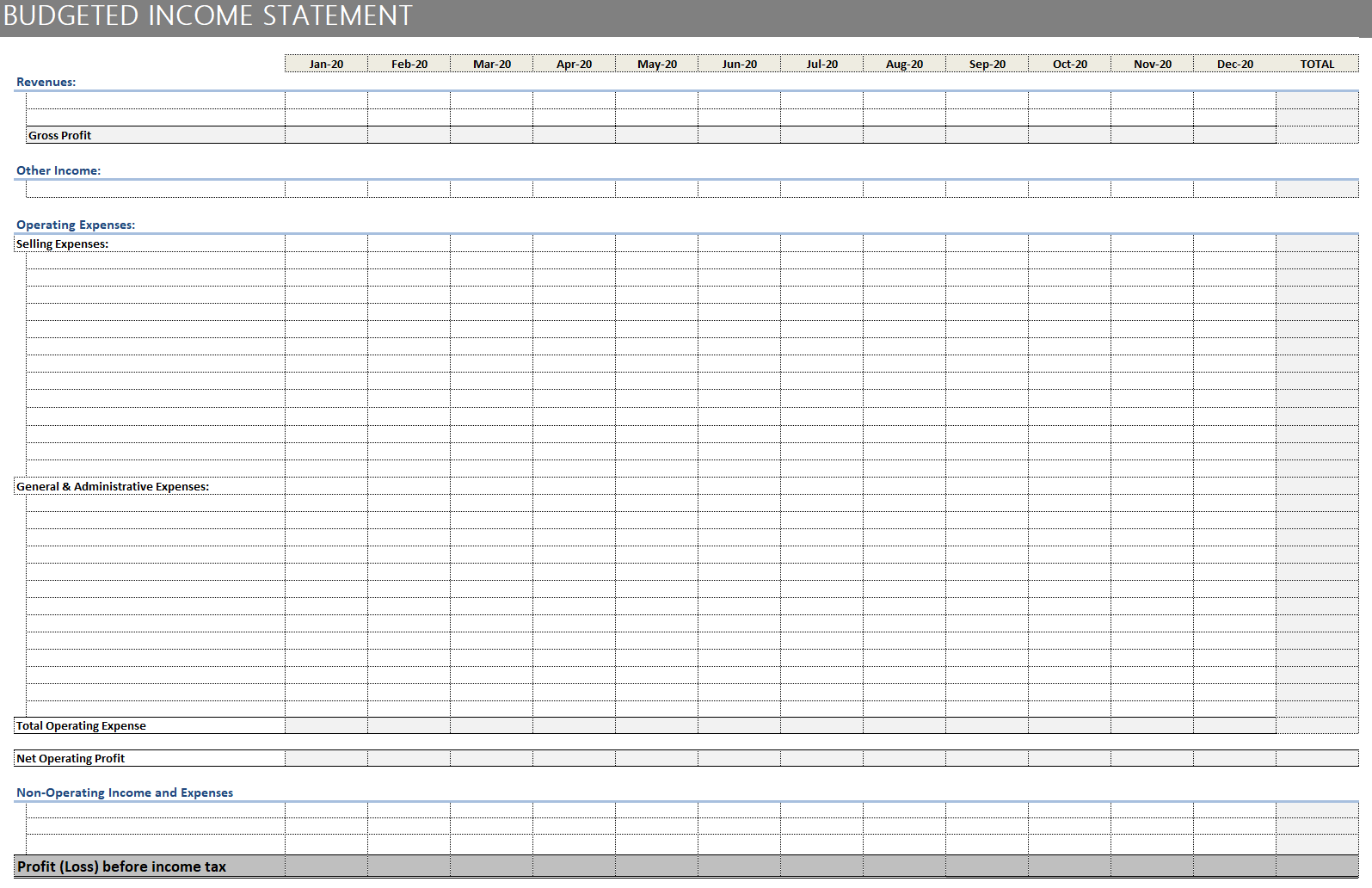Viewport: 1372px width, 888px height.
Task: Click the BUDGETED INCOME STATEMENT title
Action: (208, 15)
